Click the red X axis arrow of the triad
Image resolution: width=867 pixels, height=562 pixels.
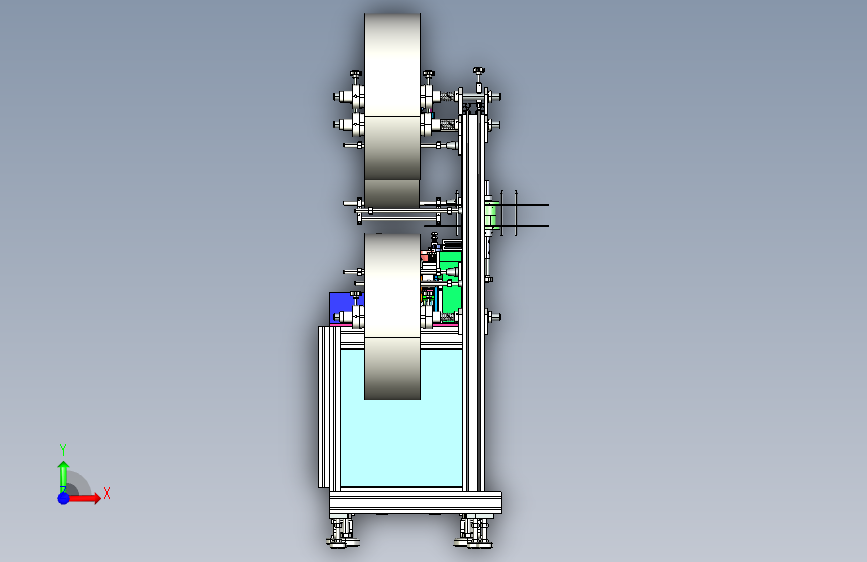[84, 498]
